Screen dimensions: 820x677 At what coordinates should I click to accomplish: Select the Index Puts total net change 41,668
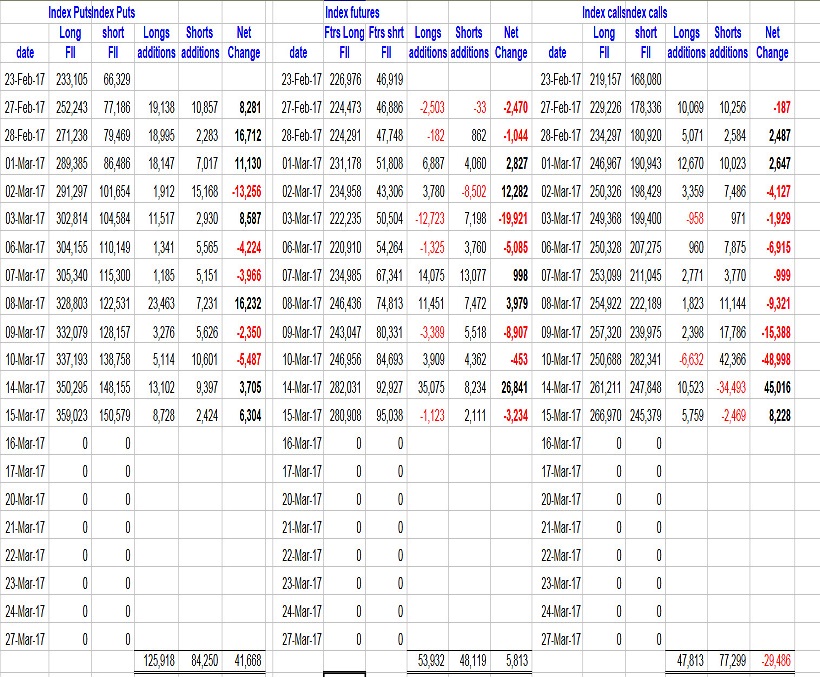244,660
